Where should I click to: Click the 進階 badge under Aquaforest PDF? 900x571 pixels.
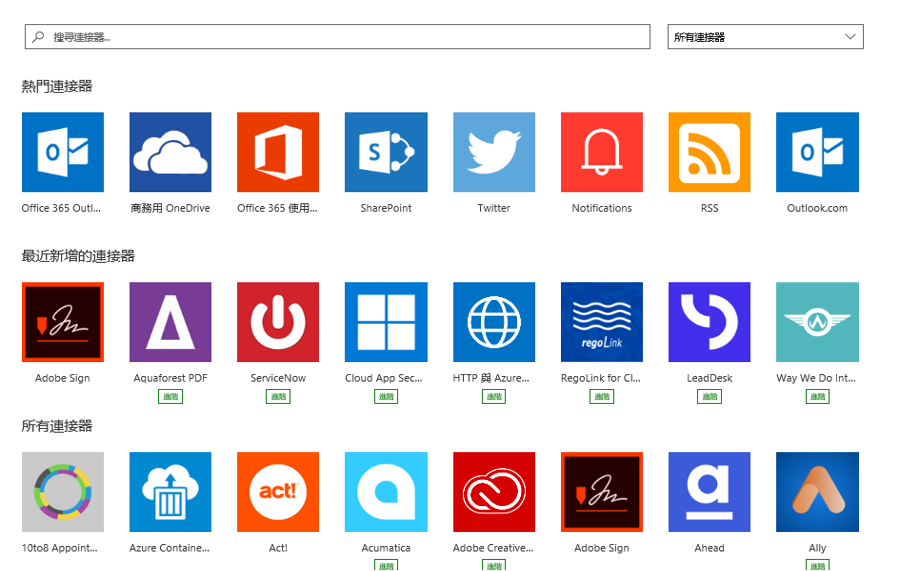170,397
